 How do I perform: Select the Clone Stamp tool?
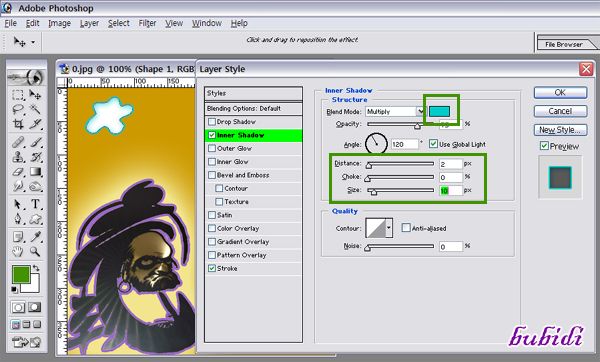click(x=18, y=157)
